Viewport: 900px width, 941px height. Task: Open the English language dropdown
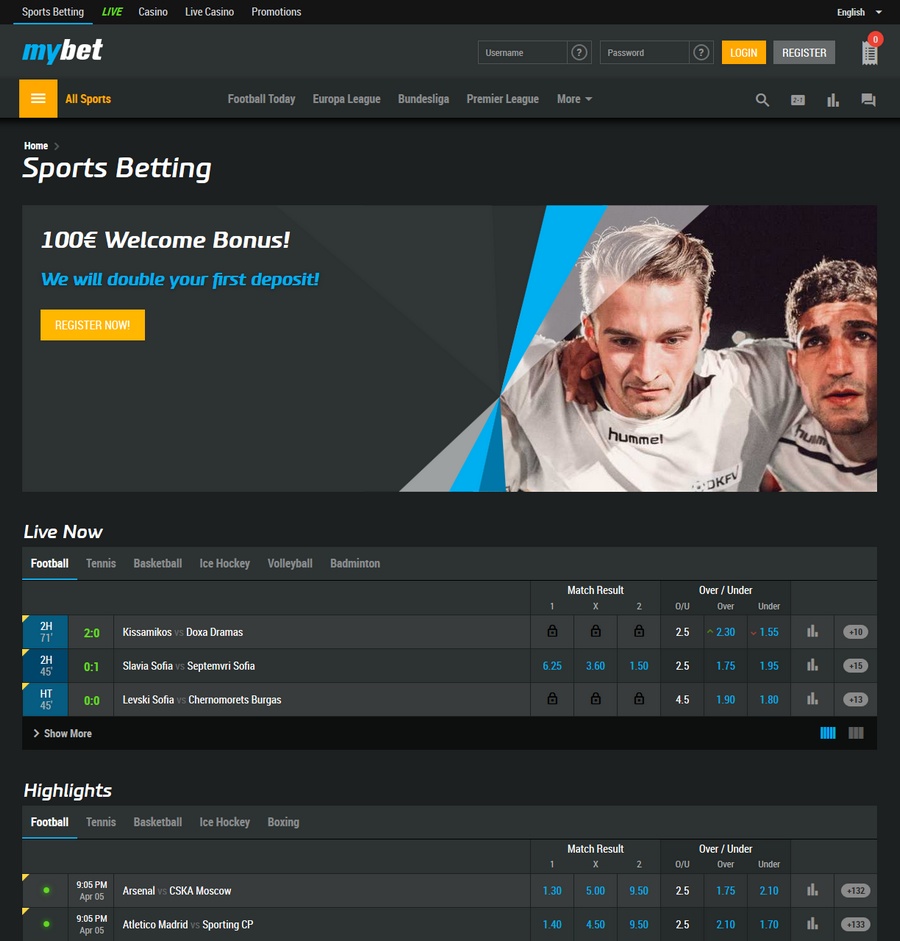[x=859, y=12]
